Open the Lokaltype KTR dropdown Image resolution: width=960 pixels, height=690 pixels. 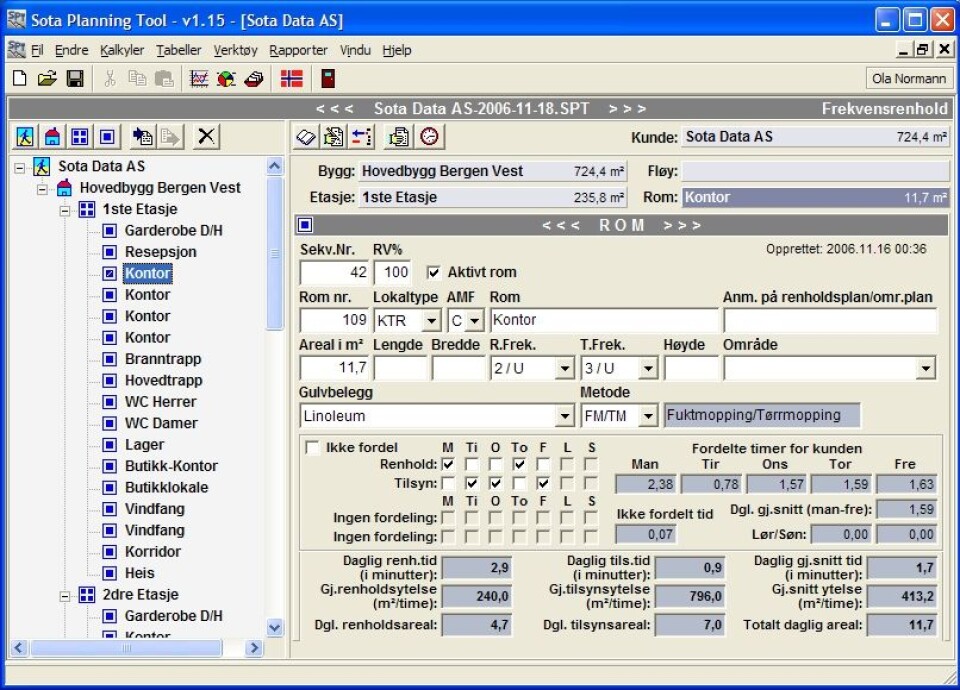(432, 320)
